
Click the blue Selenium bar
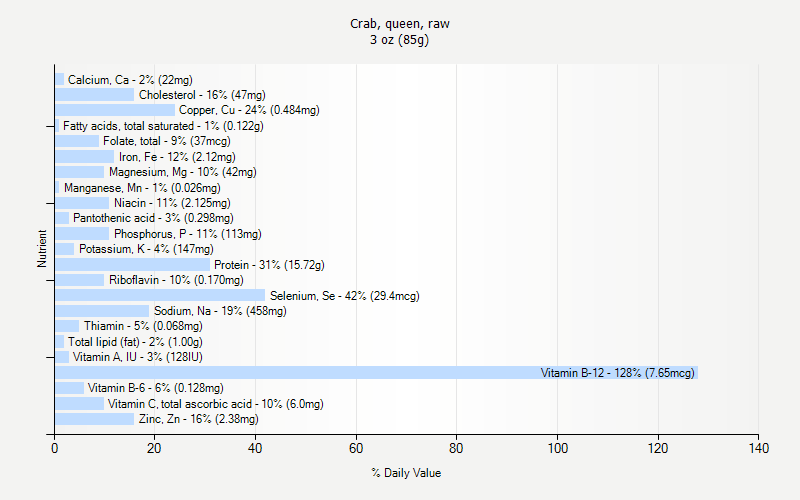tap(160, 295)
